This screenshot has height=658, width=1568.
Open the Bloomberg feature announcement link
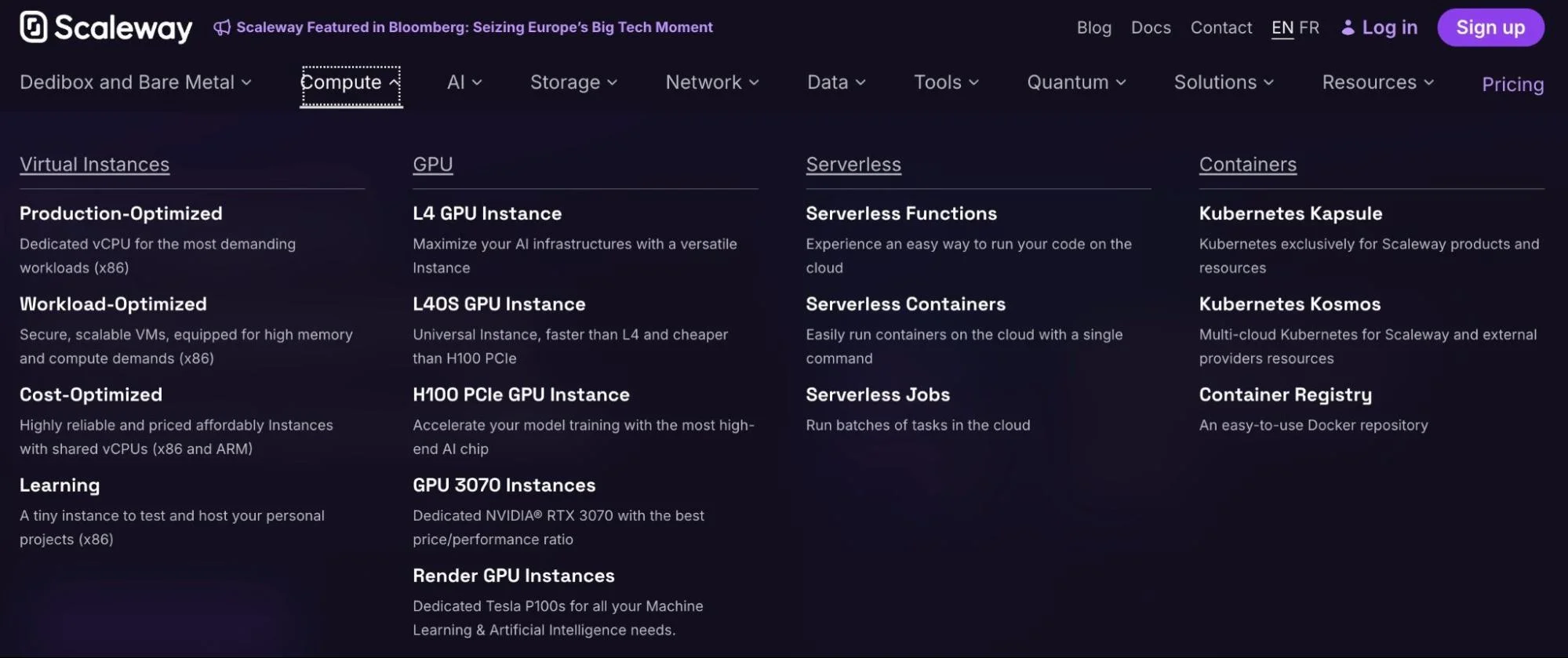click(x=475, y=27)
